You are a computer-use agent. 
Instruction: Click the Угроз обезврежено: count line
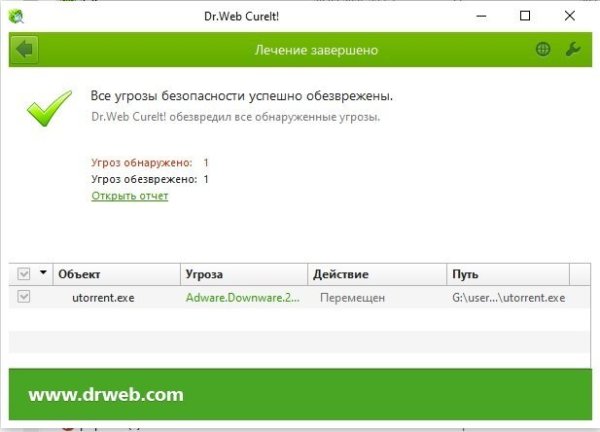[150, 179]
